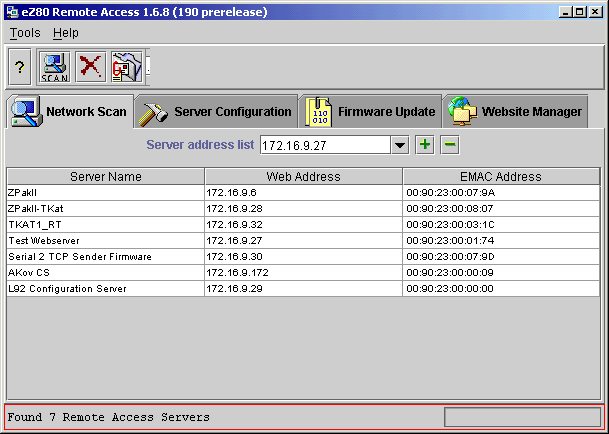The image size is (609, 434).
Task: Switch to Server Configuration tab
Action: coord(216,112)
